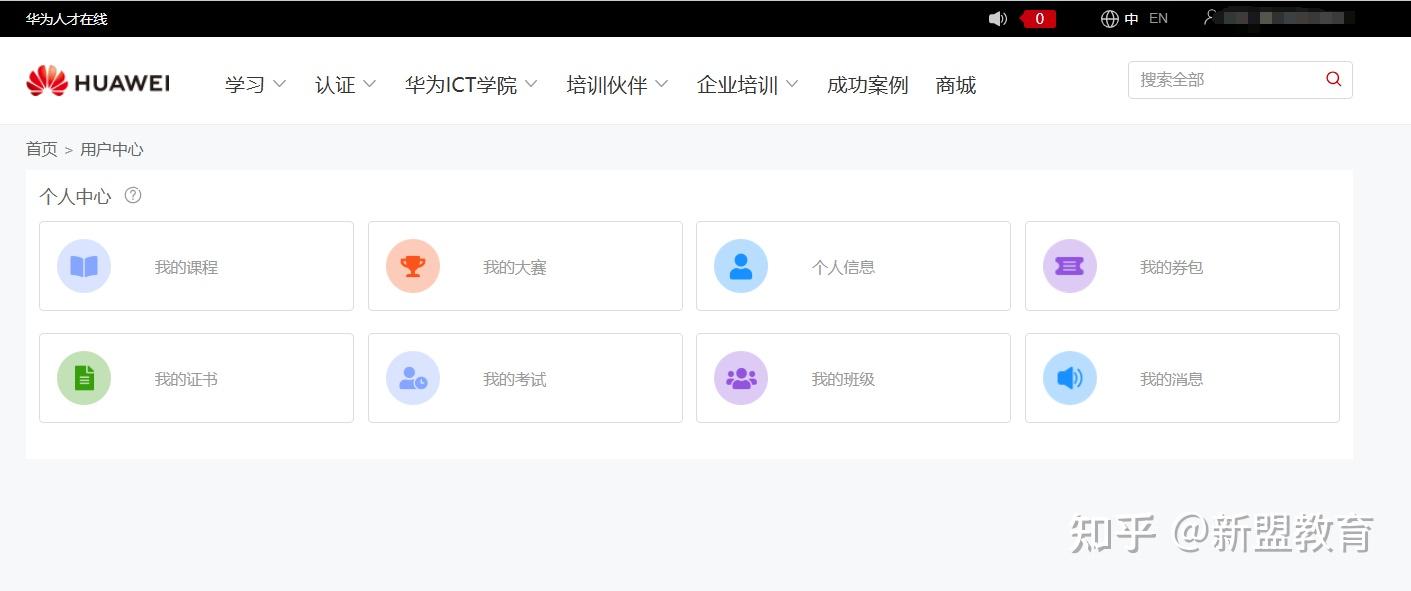Click the 华为人才在线 title link
Image resolution: width=1411 pixels, height=591 pixels.
pos(67,19)
